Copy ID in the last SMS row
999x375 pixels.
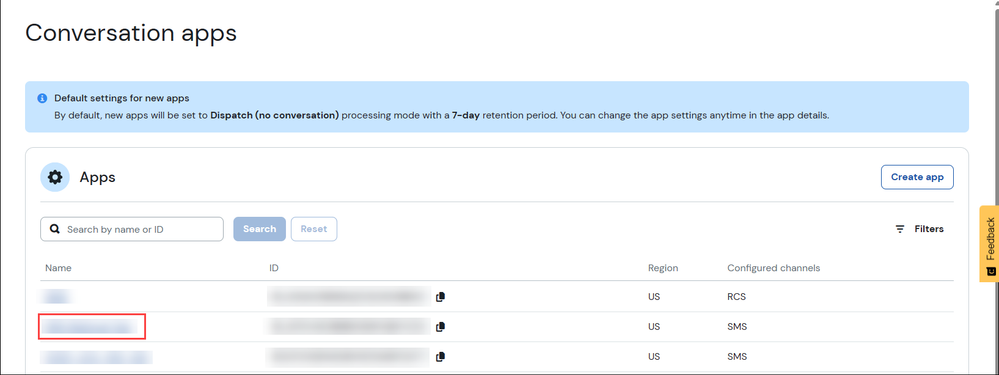coord(440,357)
